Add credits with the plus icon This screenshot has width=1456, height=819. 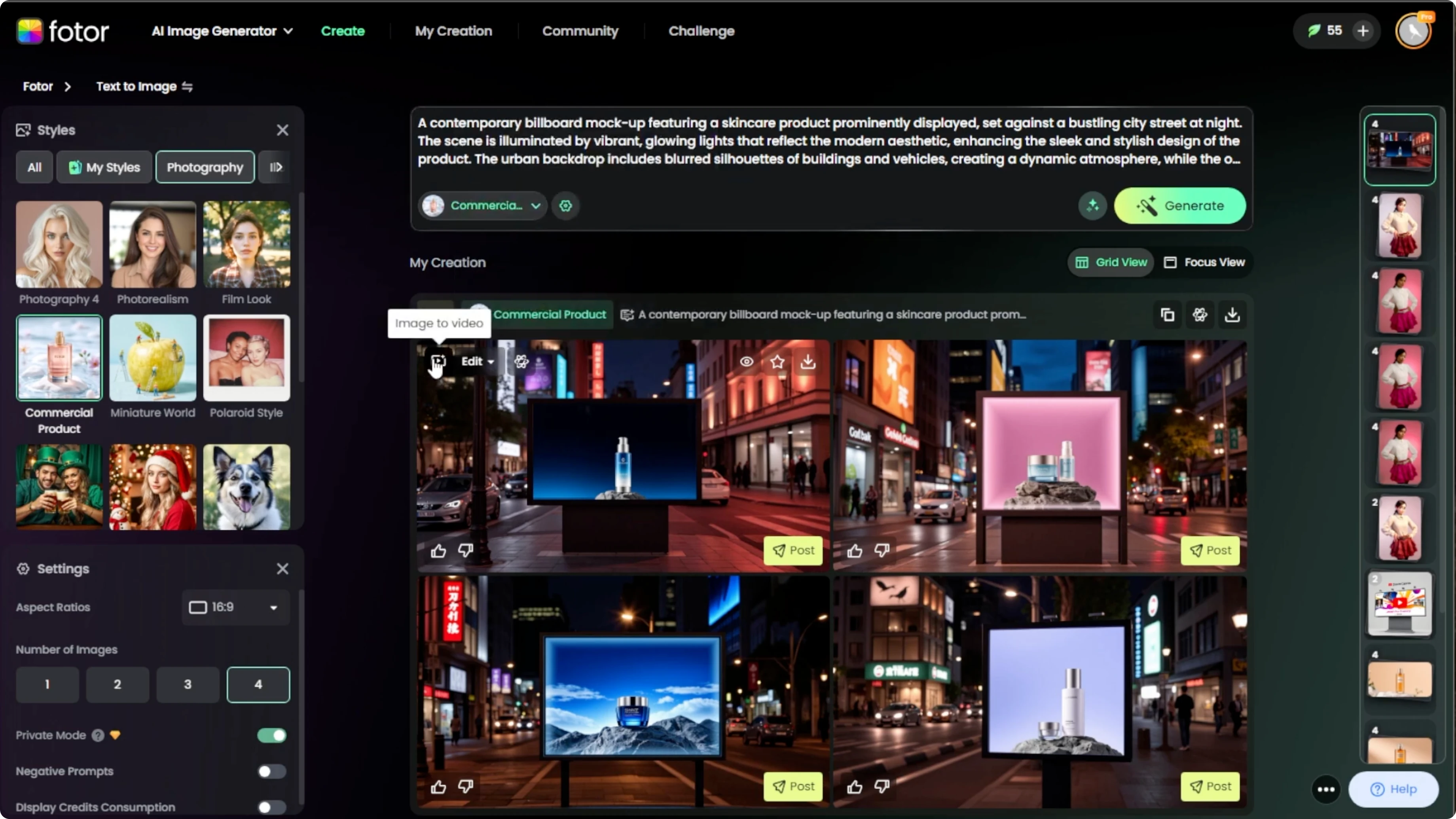tap(1363, 30)
